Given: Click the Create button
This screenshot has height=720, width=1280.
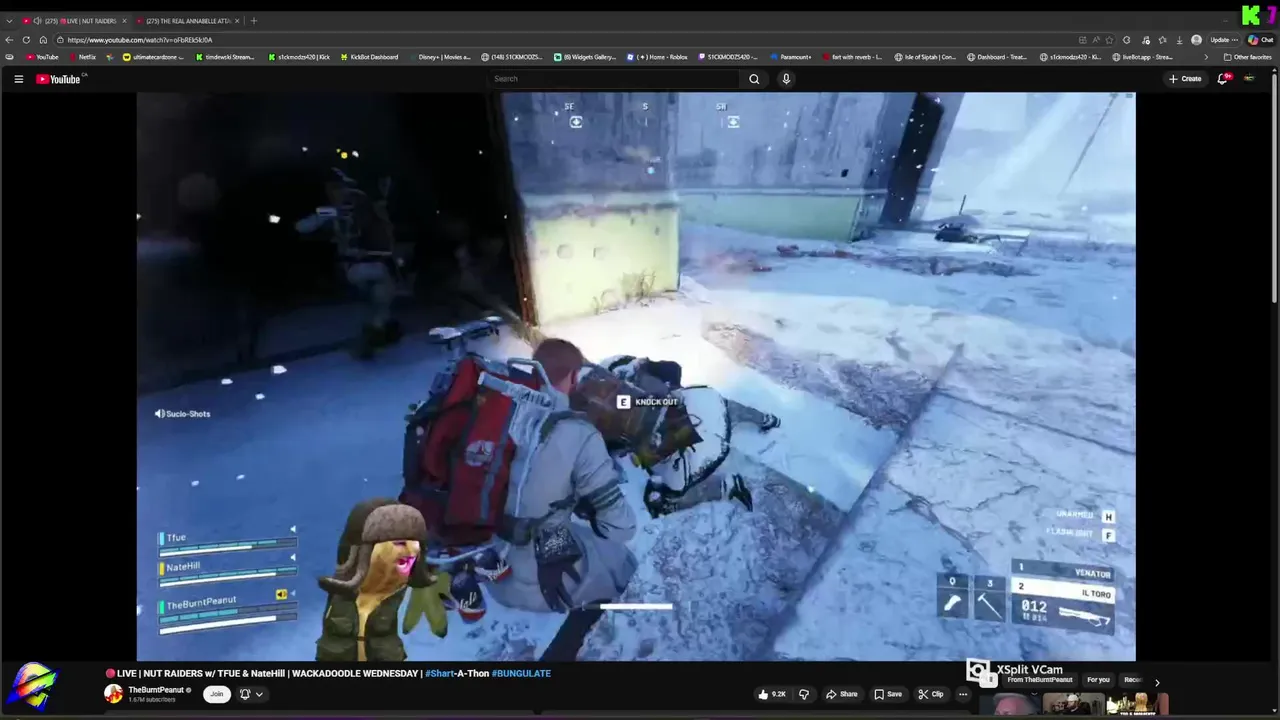Looking at the screenshot, I should point(1185,79).
